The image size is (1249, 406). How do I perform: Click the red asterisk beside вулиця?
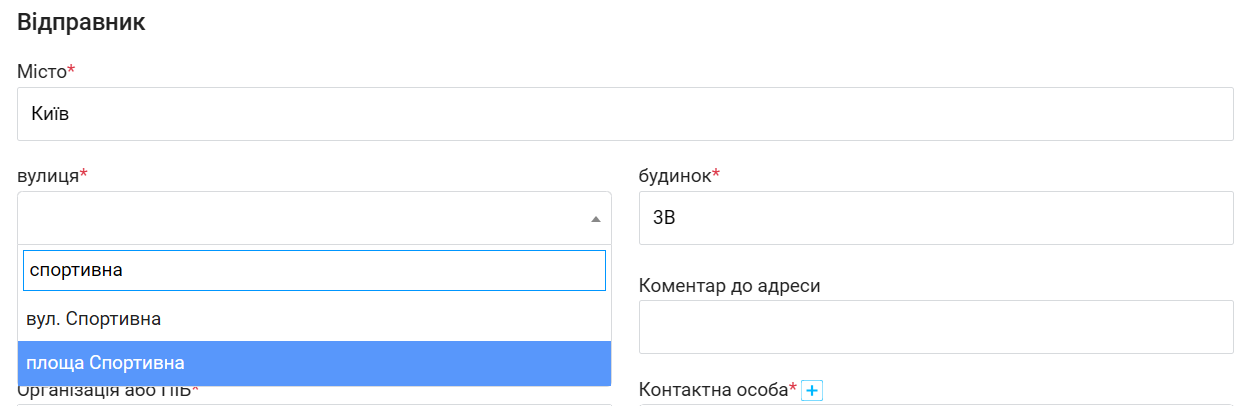click(84, 174)
